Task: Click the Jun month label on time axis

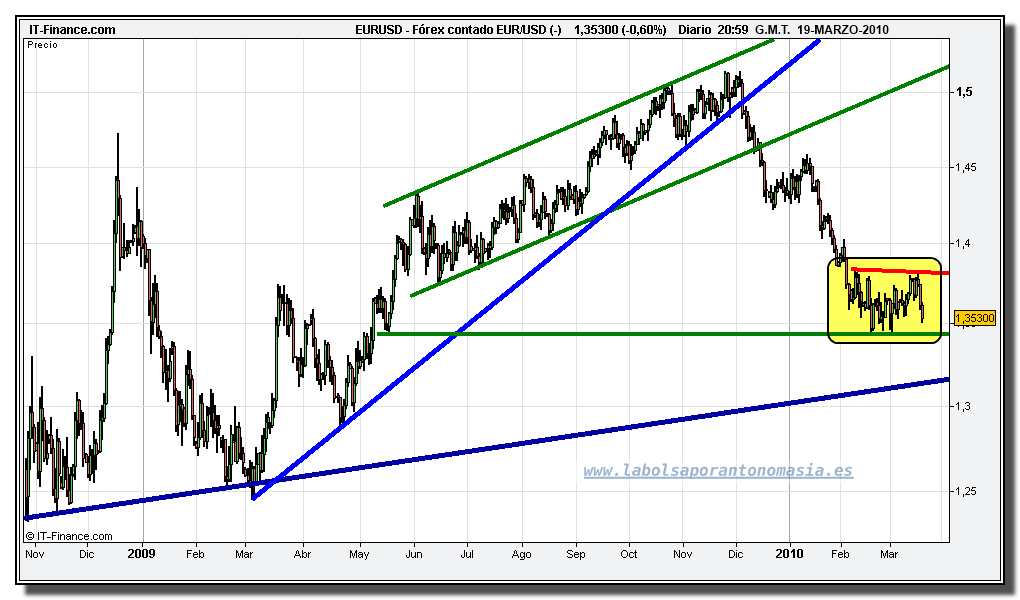Action: (x=414, y=554)
